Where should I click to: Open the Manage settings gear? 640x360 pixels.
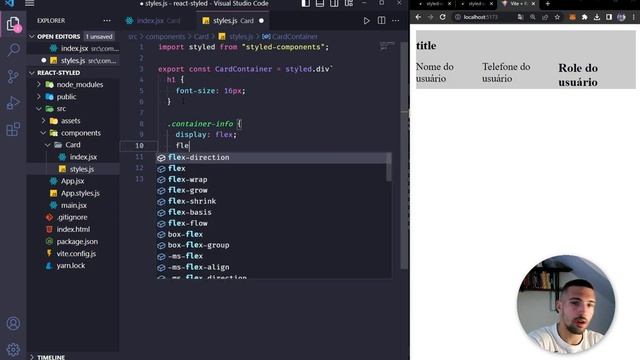[13, 349]
